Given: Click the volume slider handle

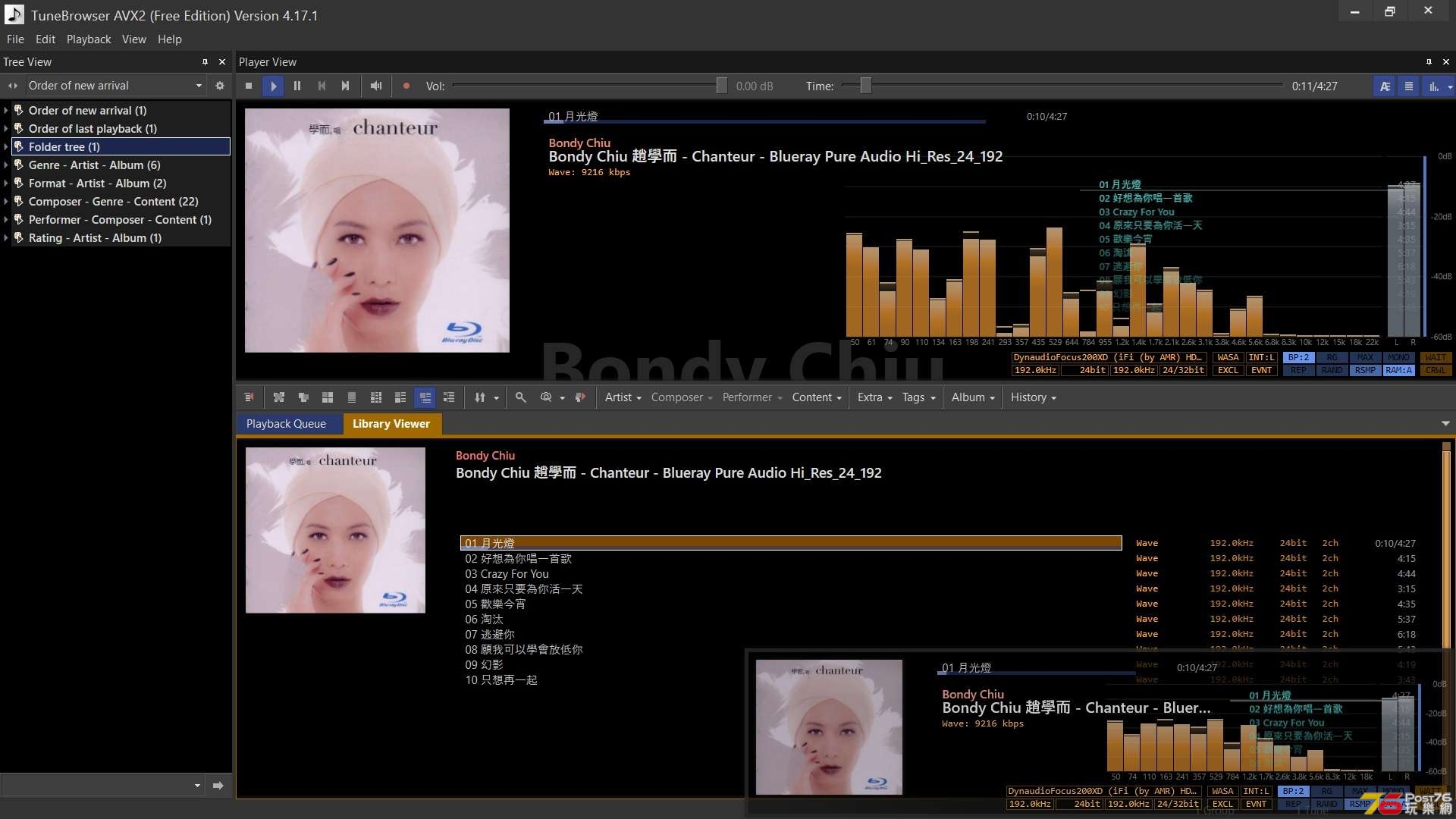Looking at the screenshot, I should point(721,86).
